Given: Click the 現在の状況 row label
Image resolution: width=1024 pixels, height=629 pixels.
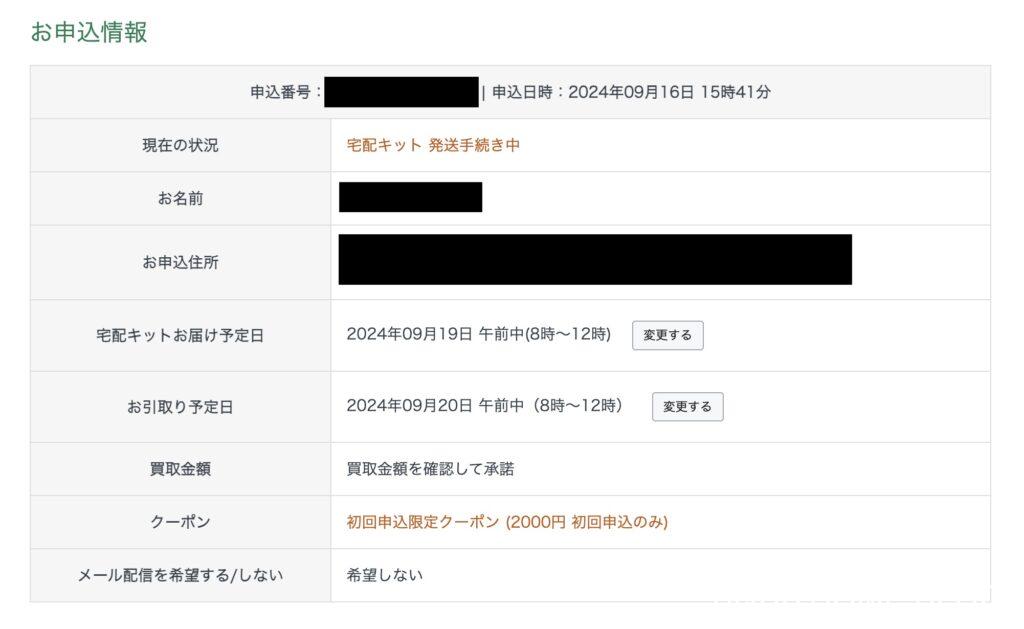Looking at the screenshot, I should pos(180,145).
